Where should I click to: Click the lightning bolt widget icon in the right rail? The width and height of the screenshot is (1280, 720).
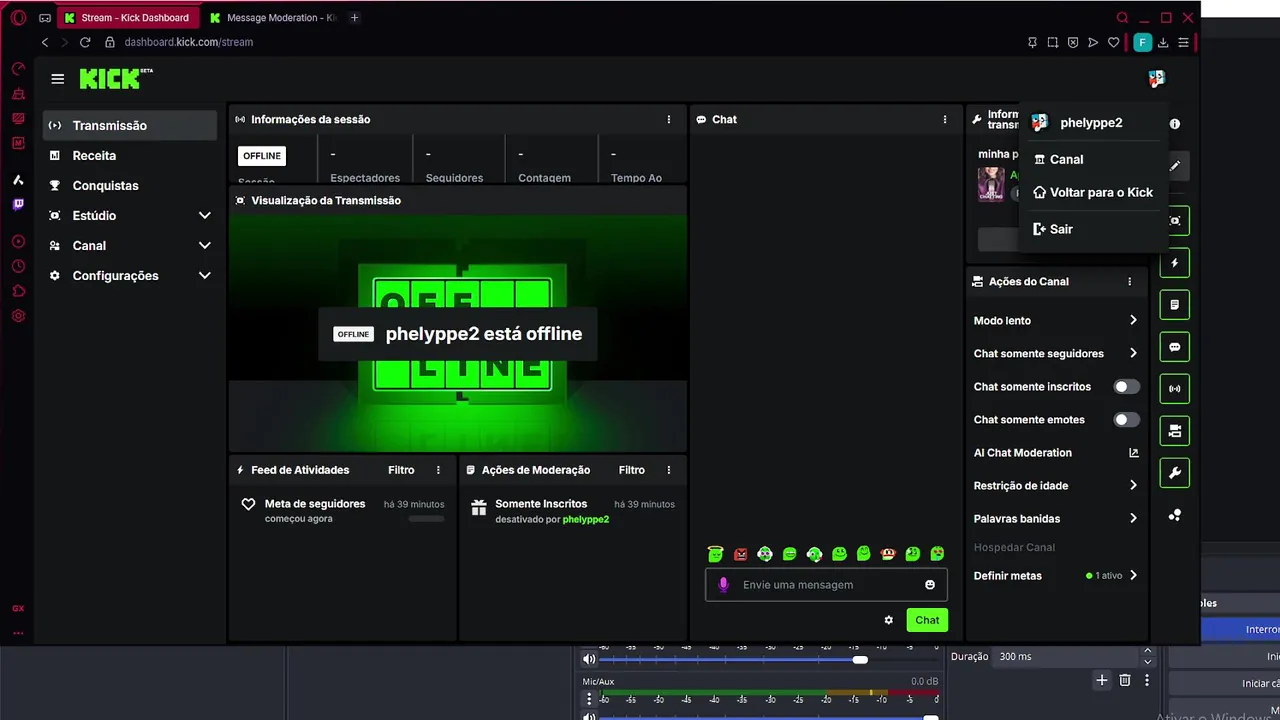click(1175, 263)
